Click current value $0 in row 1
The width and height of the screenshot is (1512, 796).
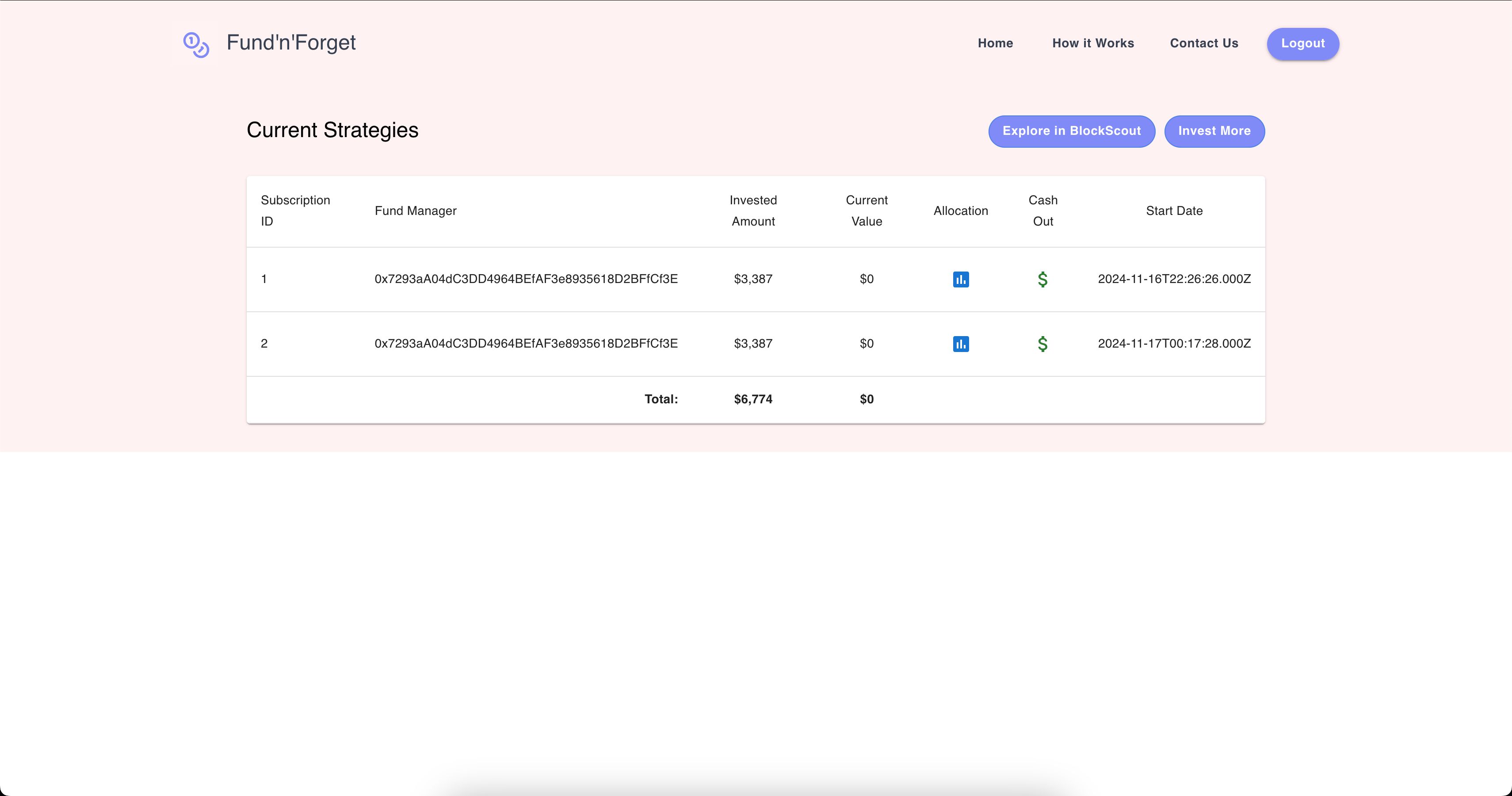867,279
